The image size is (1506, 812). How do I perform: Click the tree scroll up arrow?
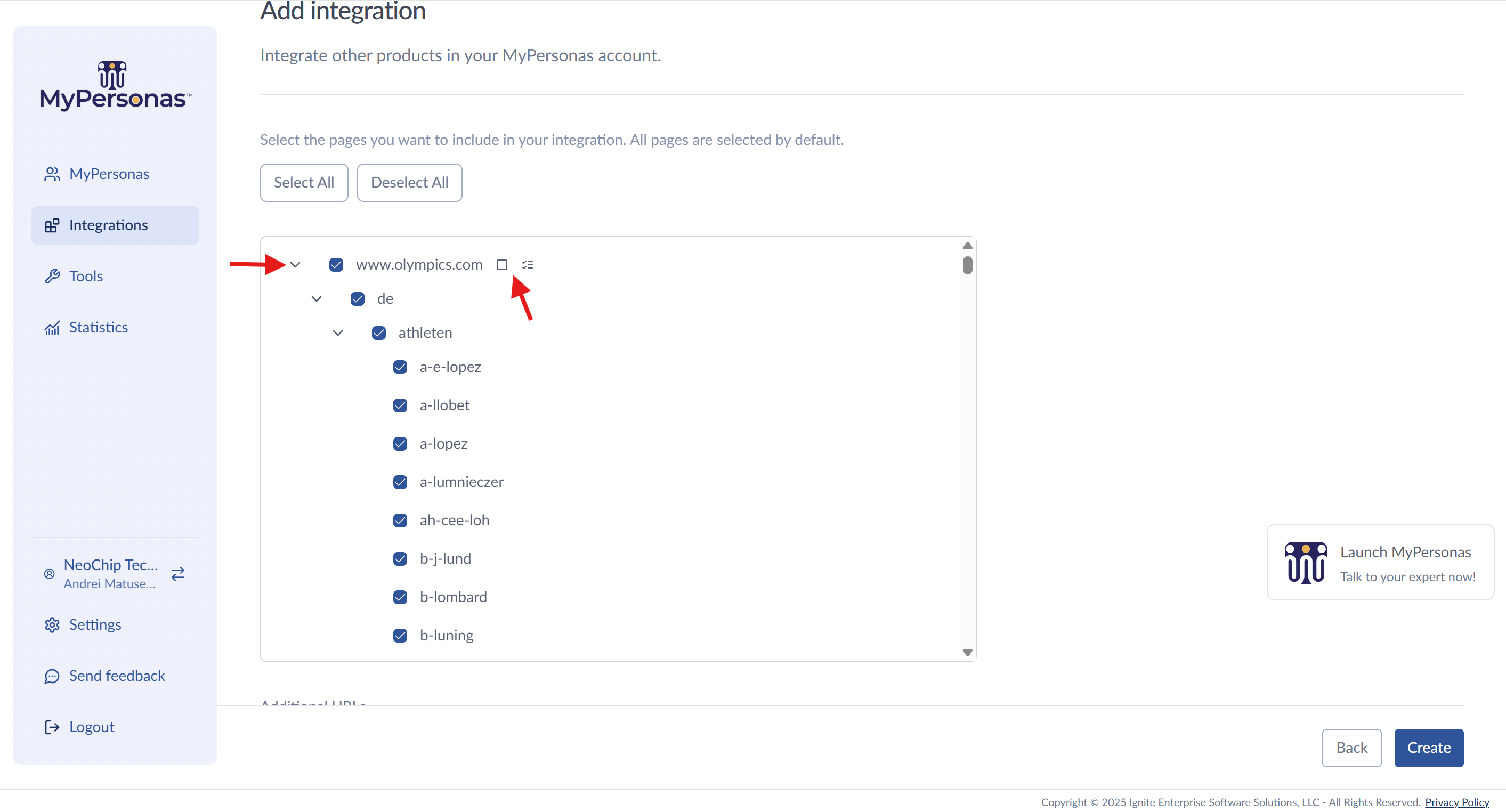click(968, 246)
